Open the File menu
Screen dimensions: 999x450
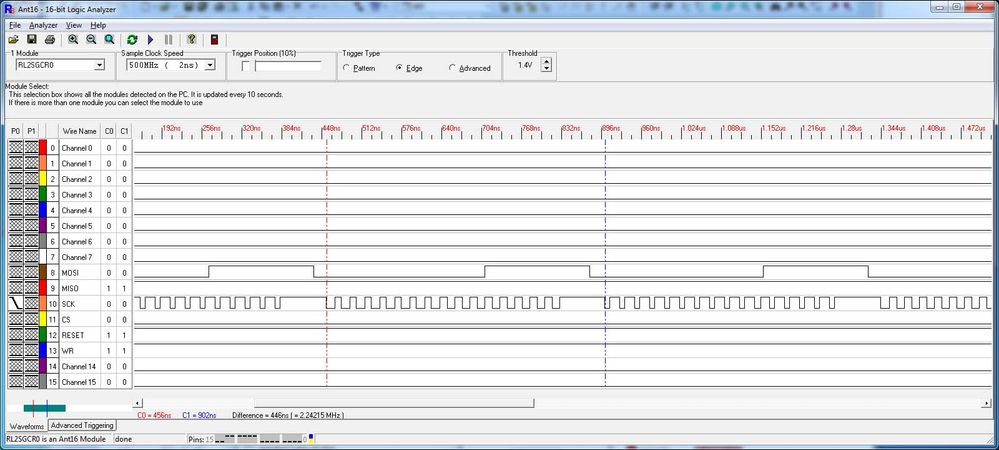[15, 25]
